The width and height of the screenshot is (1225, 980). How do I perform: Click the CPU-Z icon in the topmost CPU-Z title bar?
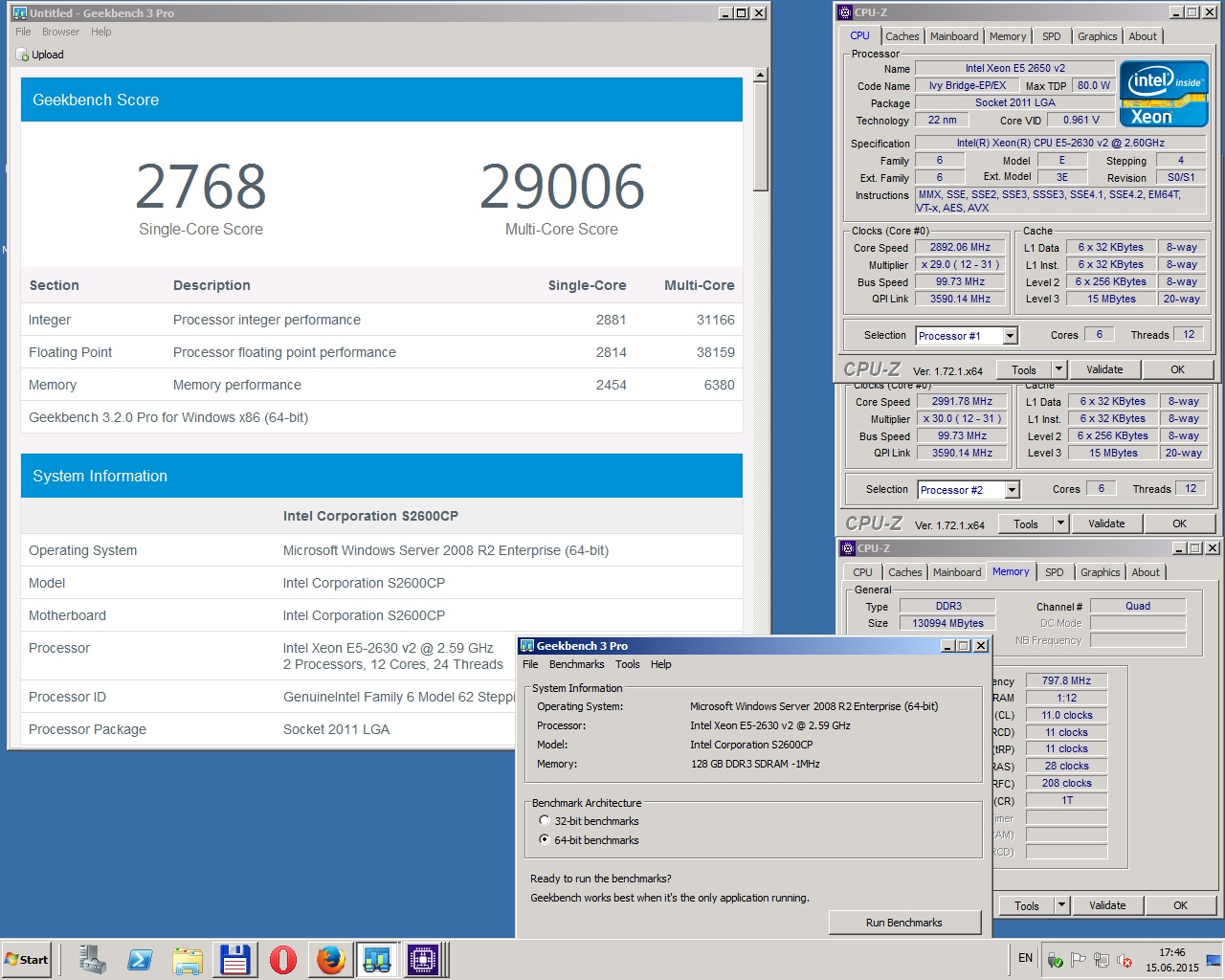point(845,12)
